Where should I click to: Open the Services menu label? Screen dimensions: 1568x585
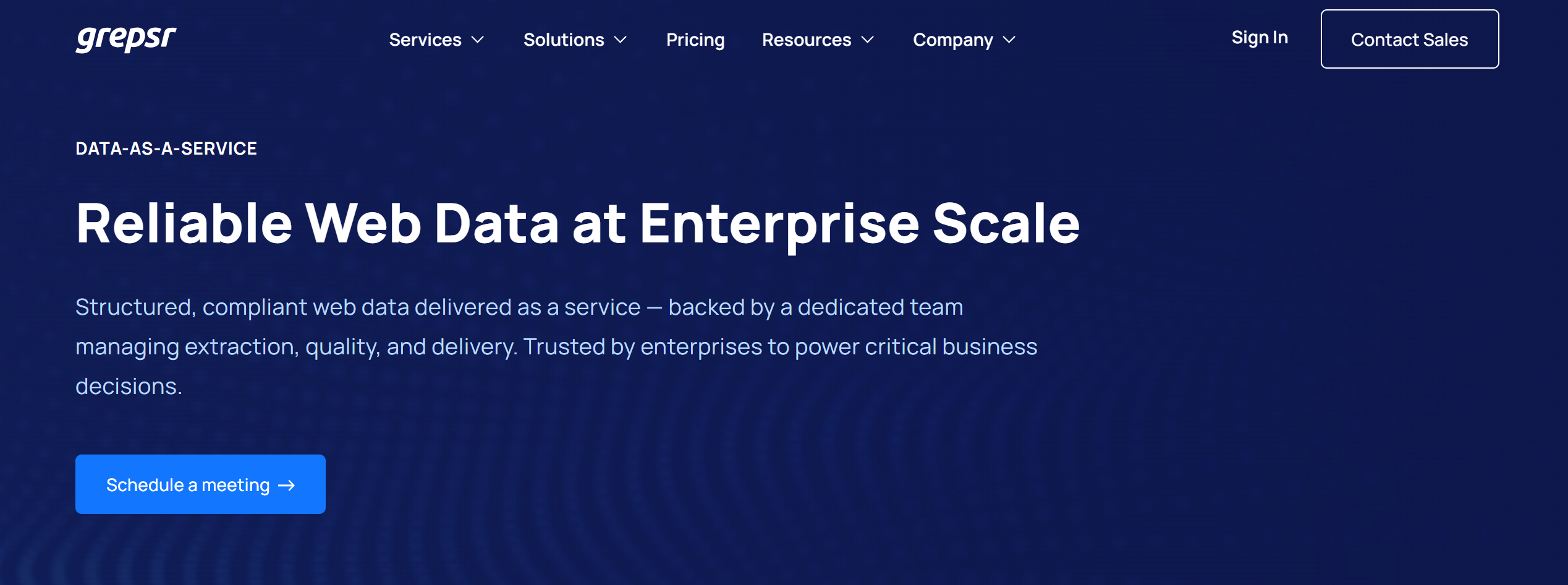425,40
